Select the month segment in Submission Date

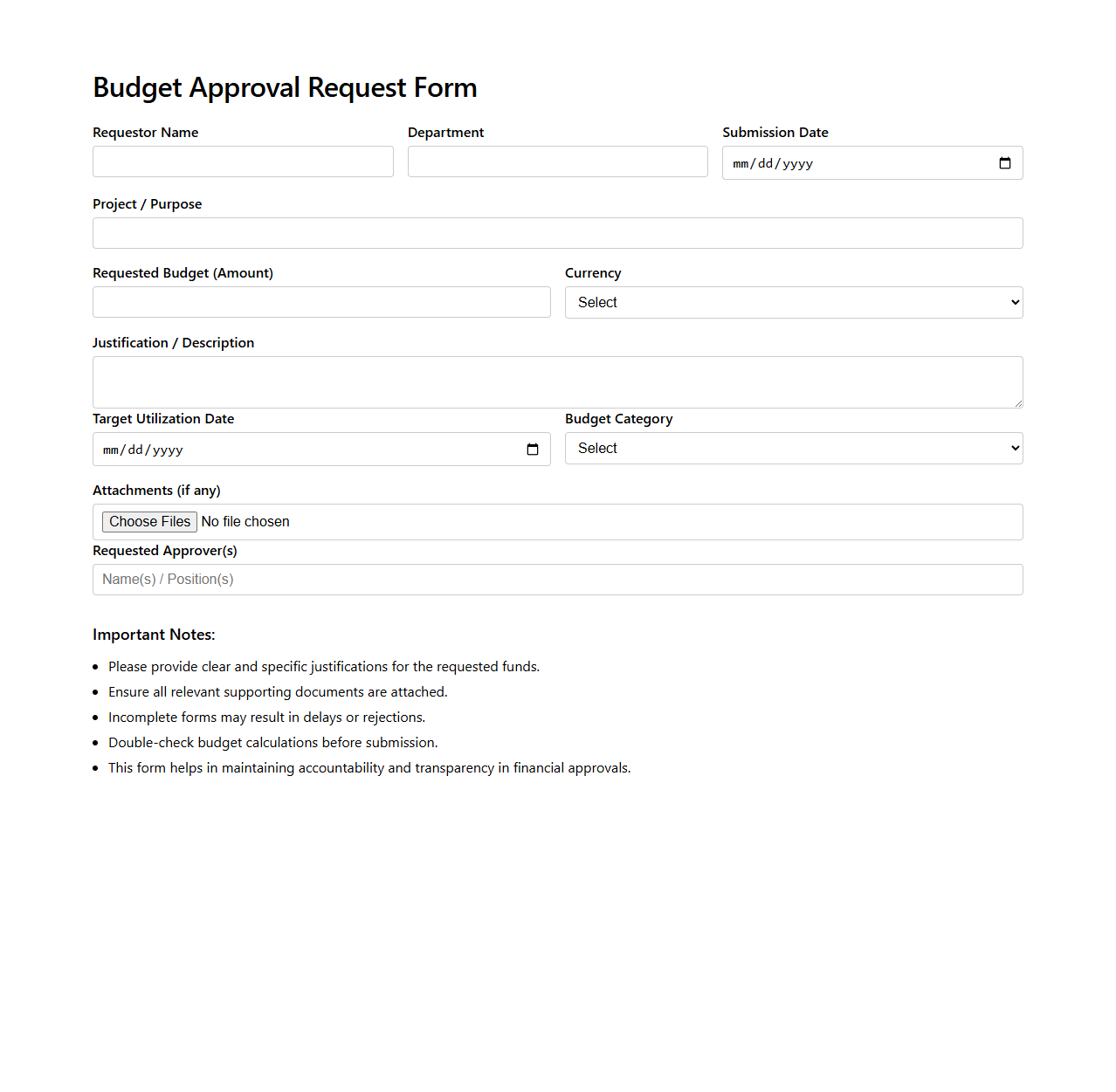[741, 163]
